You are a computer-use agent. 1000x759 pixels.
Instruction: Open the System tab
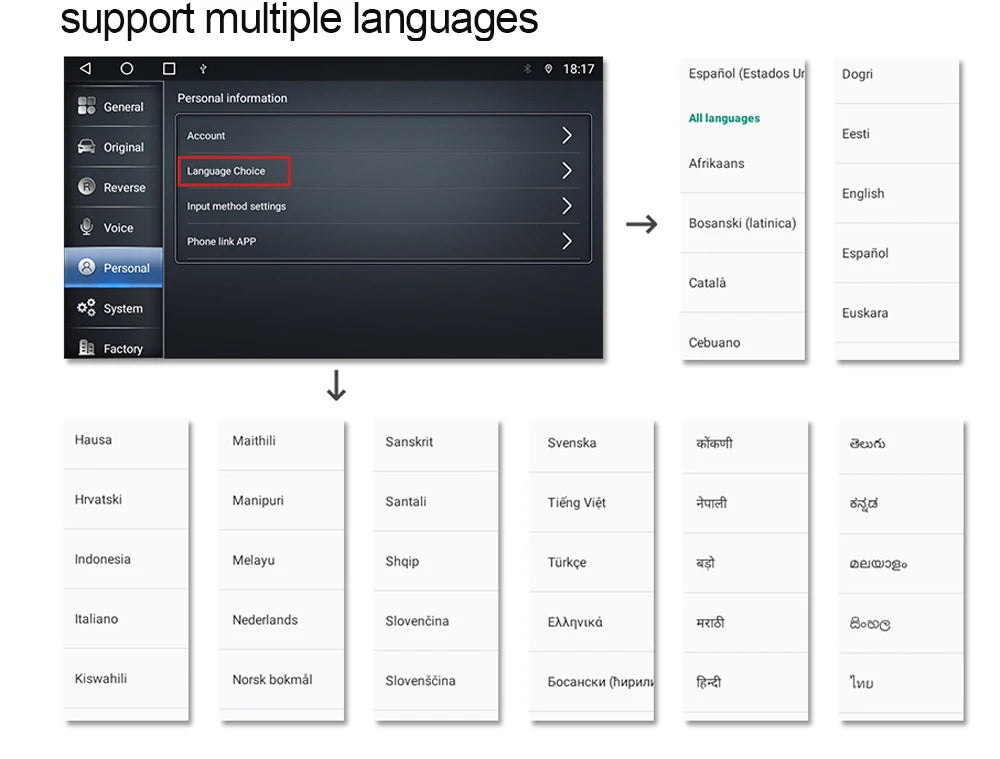coord(114,308)
